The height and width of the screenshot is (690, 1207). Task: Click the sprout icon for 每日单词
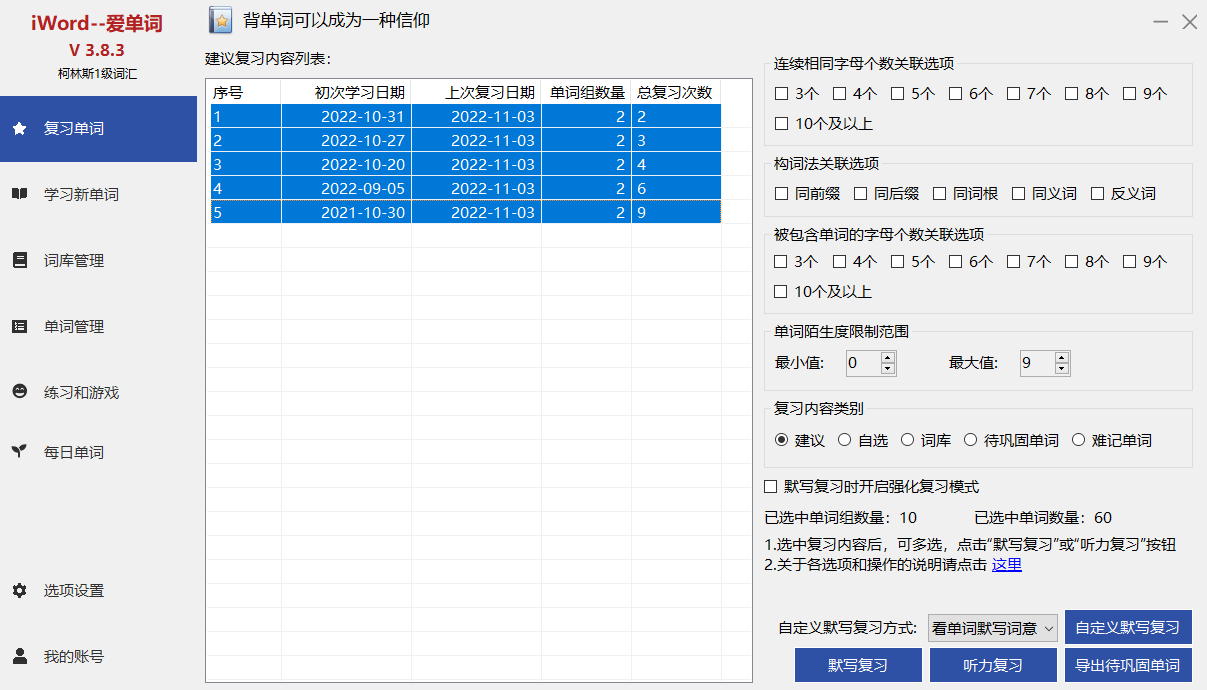[x=19, y=452]
